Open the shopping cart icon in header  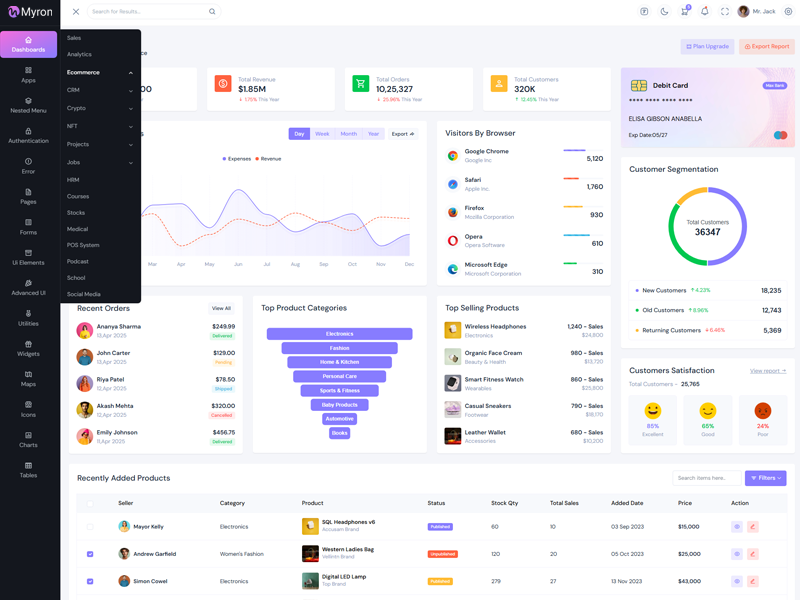(684, 12)
